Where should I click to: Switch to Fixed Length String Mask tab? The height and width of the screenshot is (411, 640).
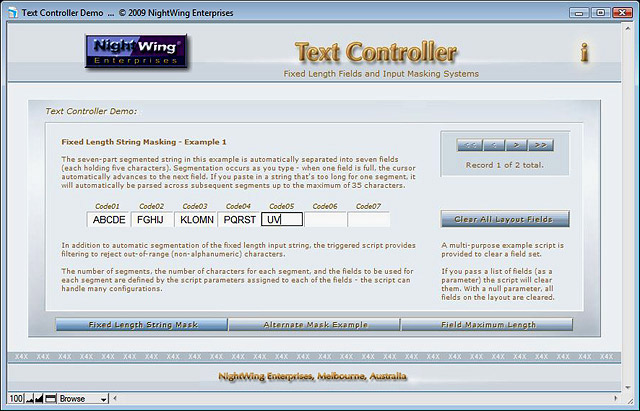142,325
